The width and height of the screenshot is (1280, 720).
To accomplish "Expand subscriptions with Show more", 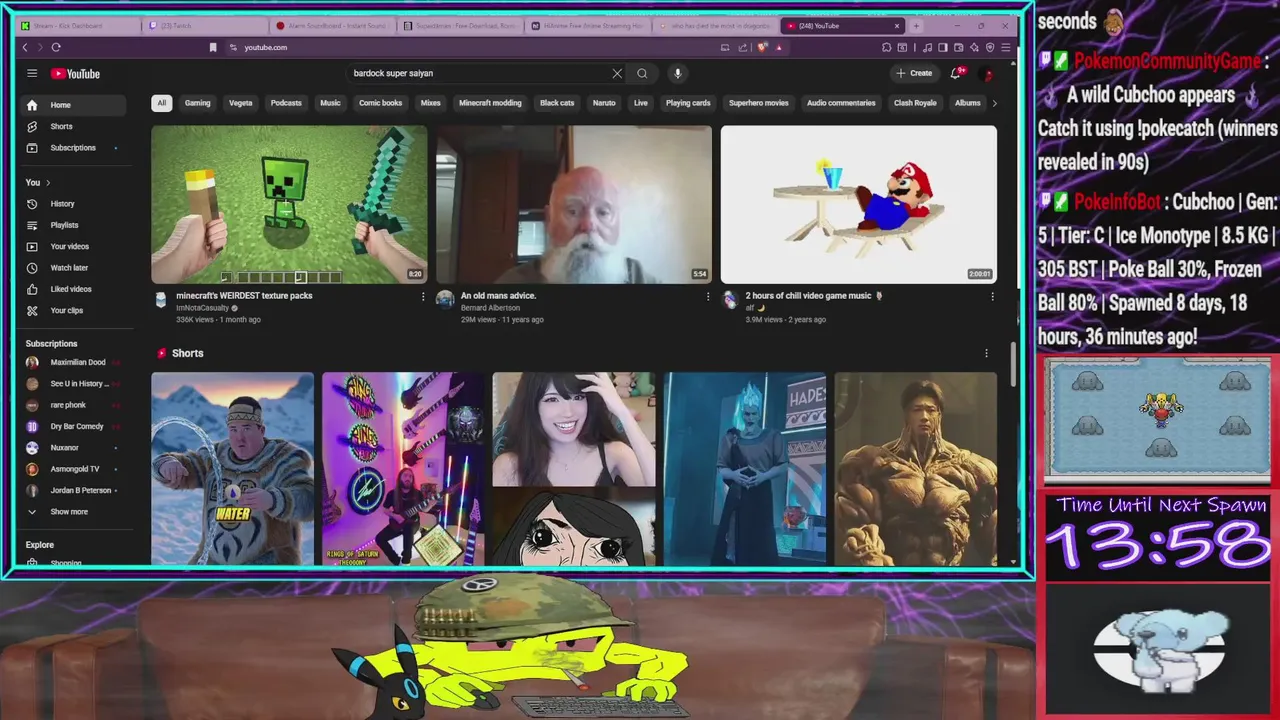I will click(x=75, y=512).
